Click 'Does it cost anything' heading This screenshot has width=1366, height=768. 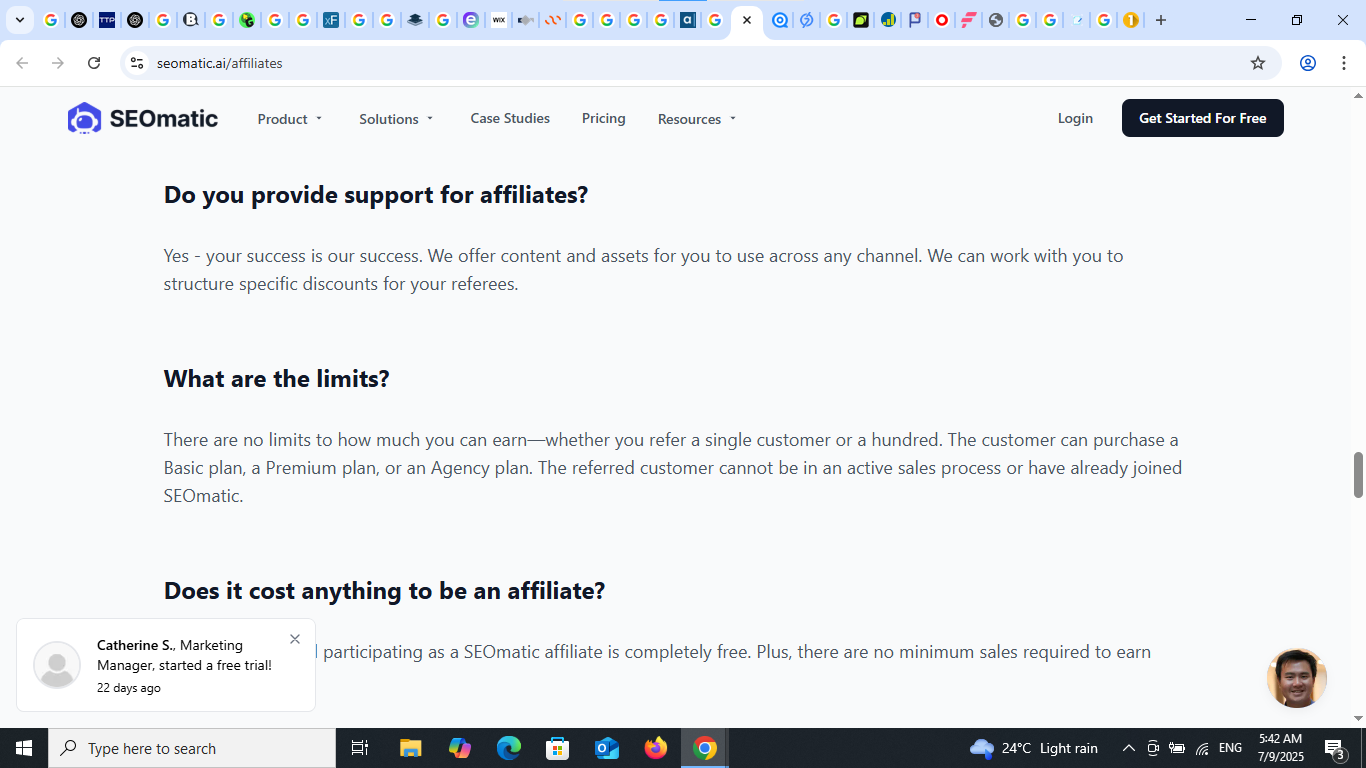[x=385, y=591]
